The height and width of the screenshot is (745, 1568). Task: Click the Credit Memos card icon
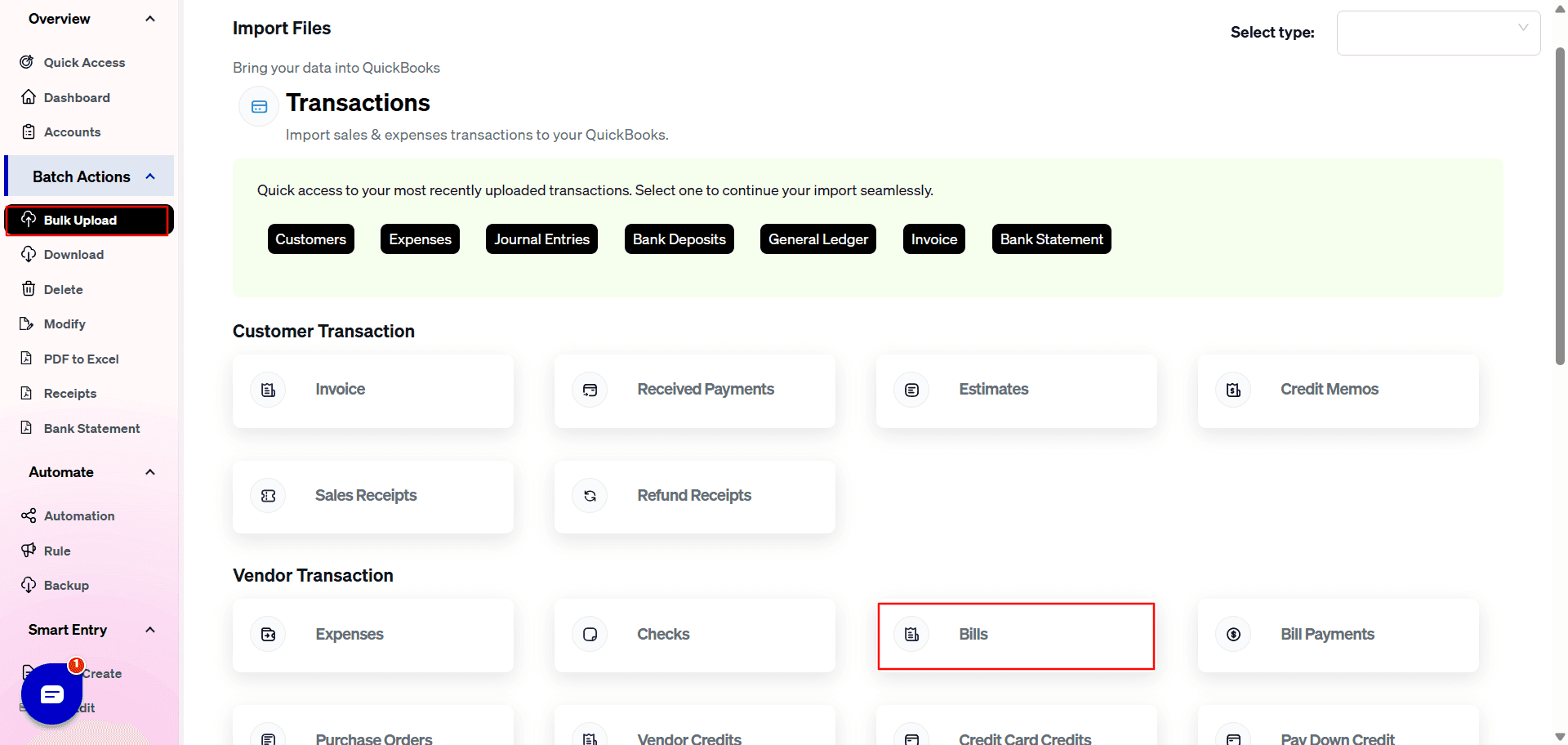click(x=1234, y=390)
